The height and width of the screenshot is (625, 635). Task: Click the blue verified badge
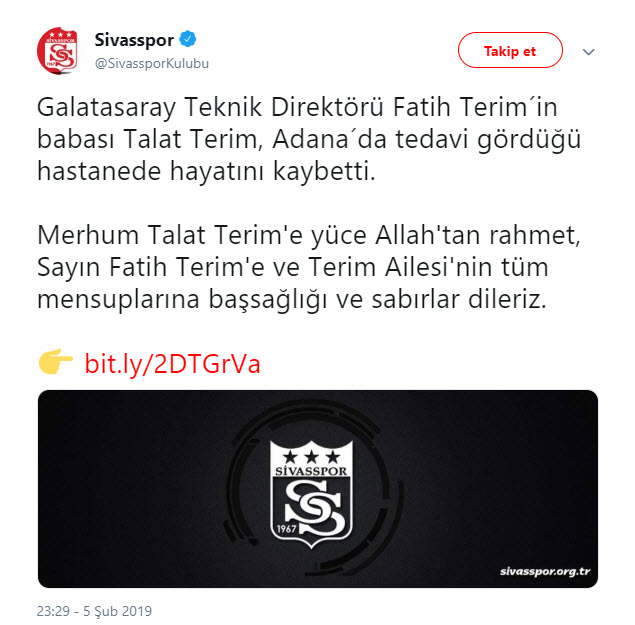click(188, 39)
